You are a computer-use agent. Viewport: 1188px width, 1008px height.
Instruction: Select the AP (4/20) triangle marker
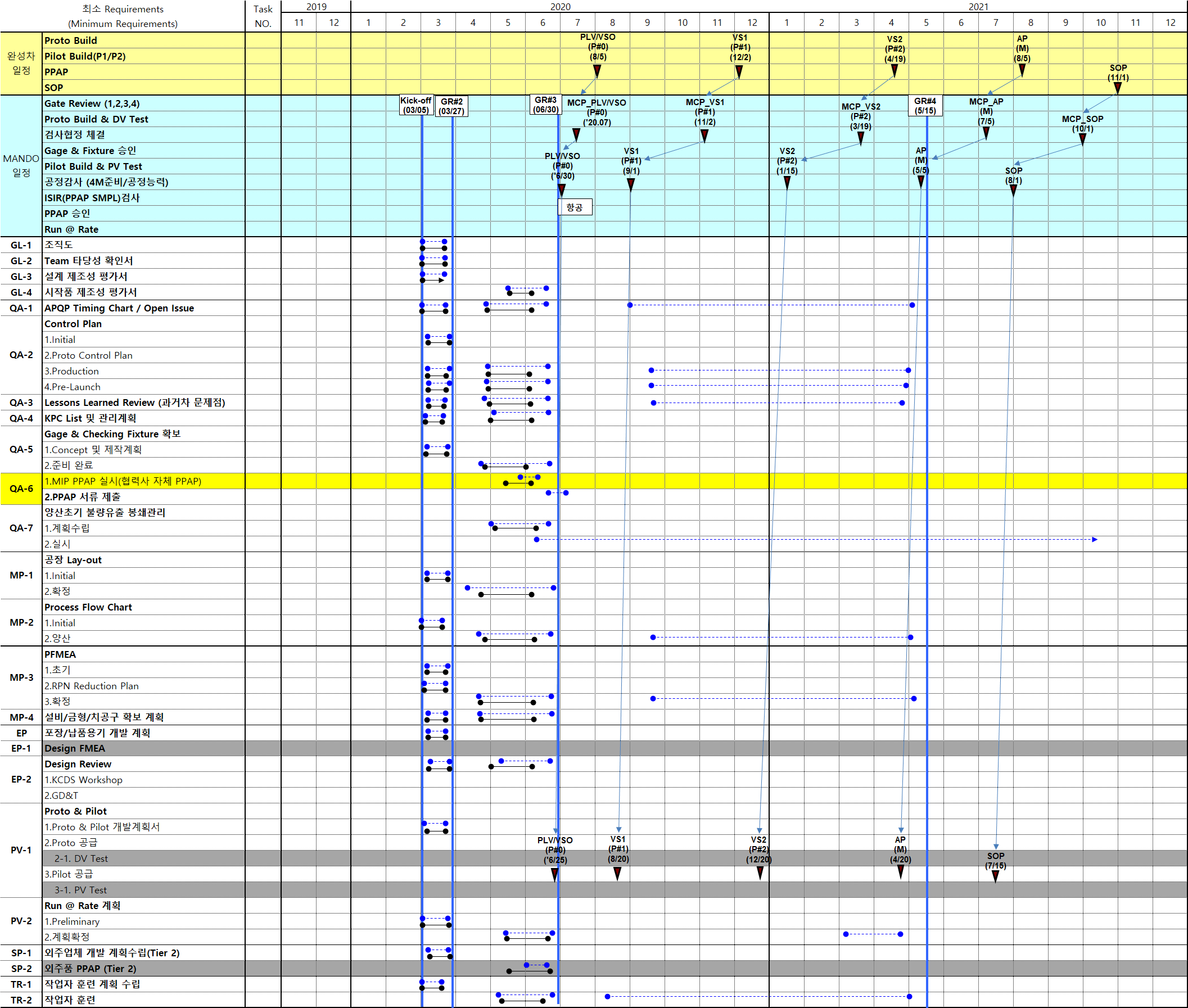(x=900, y=871)
